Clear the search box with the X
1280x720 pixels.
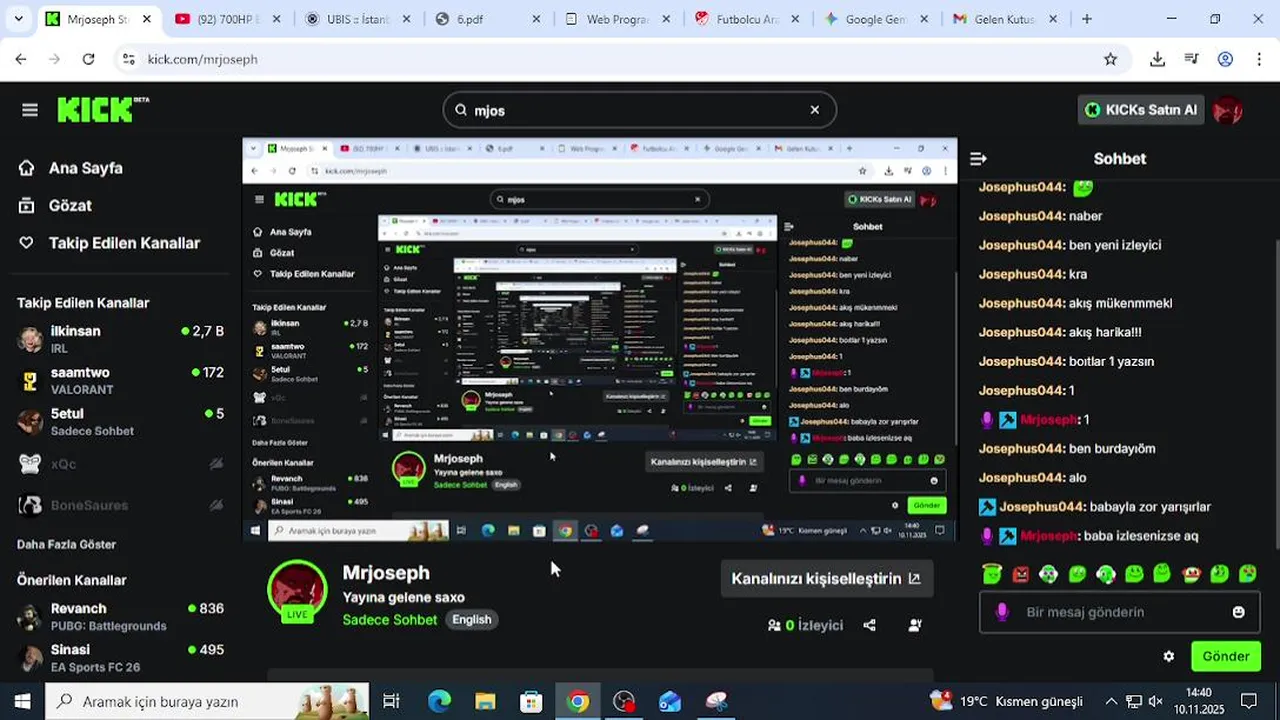click(814, 110)
